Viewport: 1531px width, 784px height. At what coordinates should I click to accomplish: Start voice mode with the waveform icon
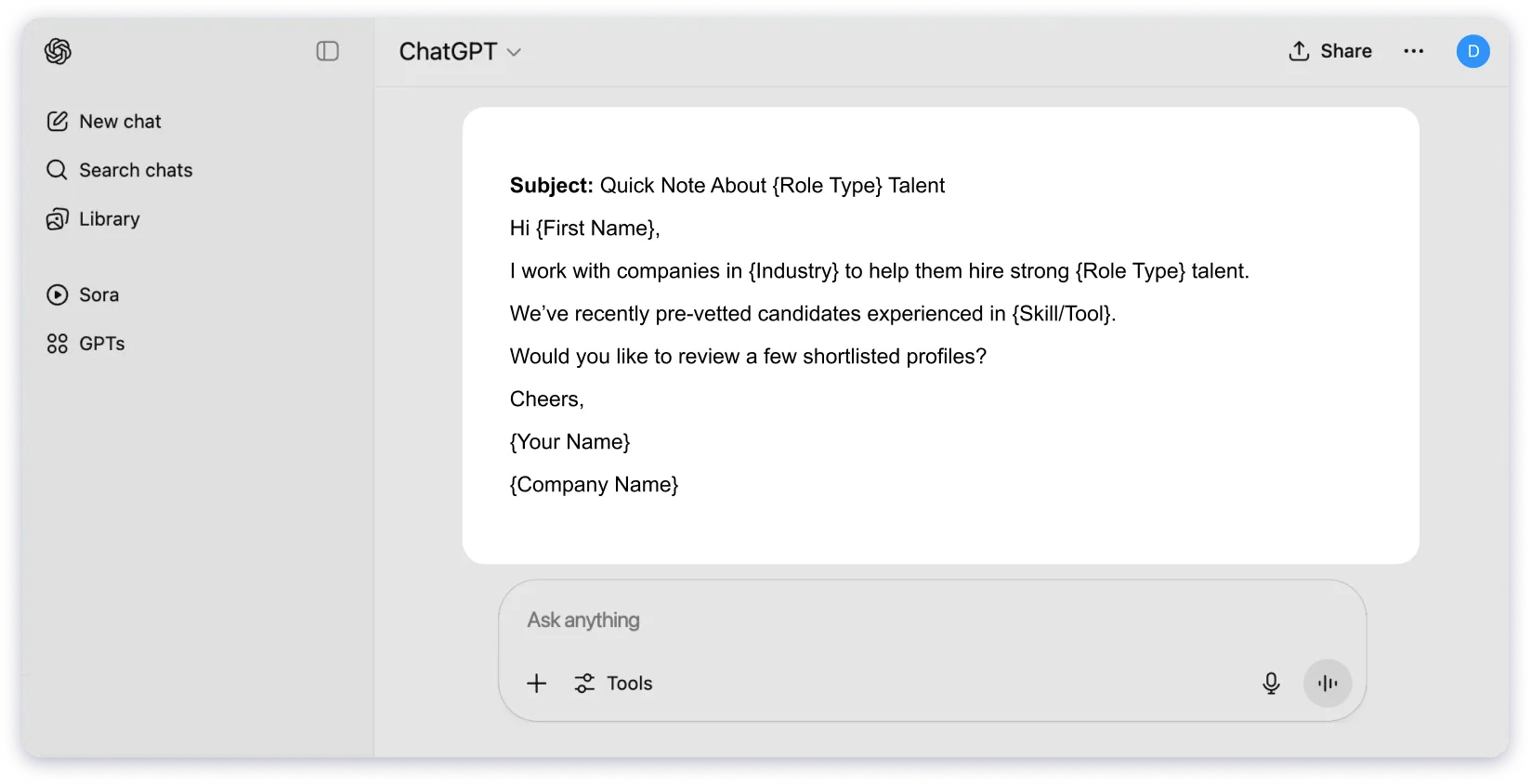(1327, 683)
